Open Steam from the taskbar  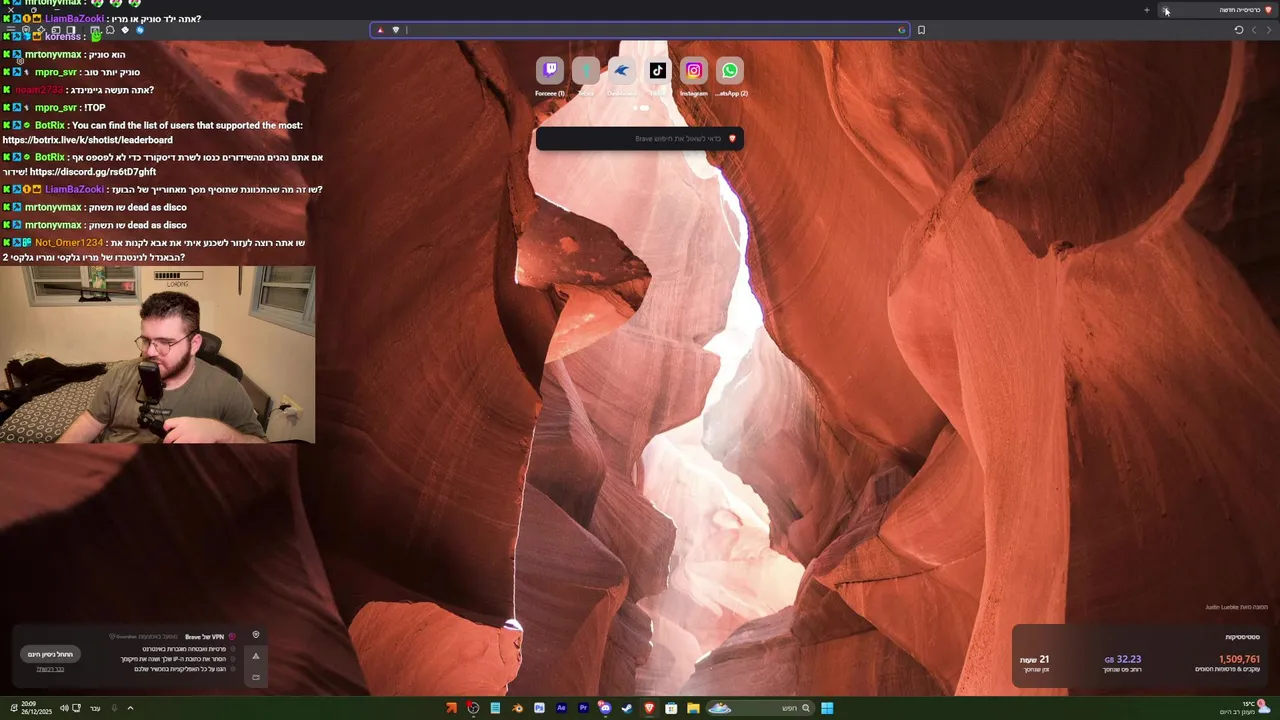(627, 708)
